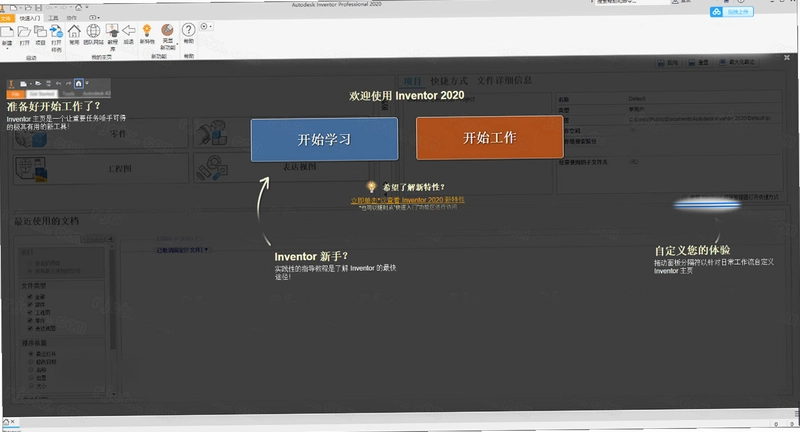Collapse the recent documents filter panel arrow
The height and width of the screenshot is (432, 800).
pyautogui.click(x=110, y=239)
